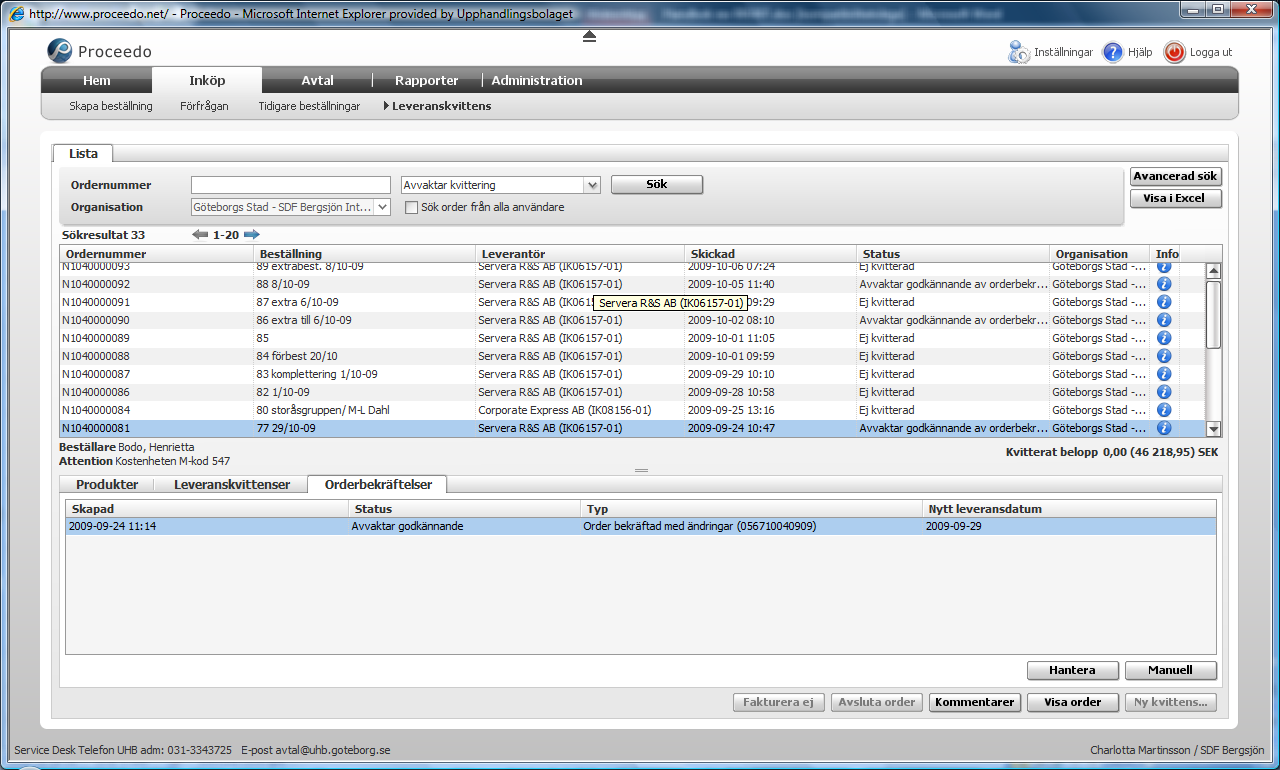Select the Lista tab

click(x=84, y=153)
